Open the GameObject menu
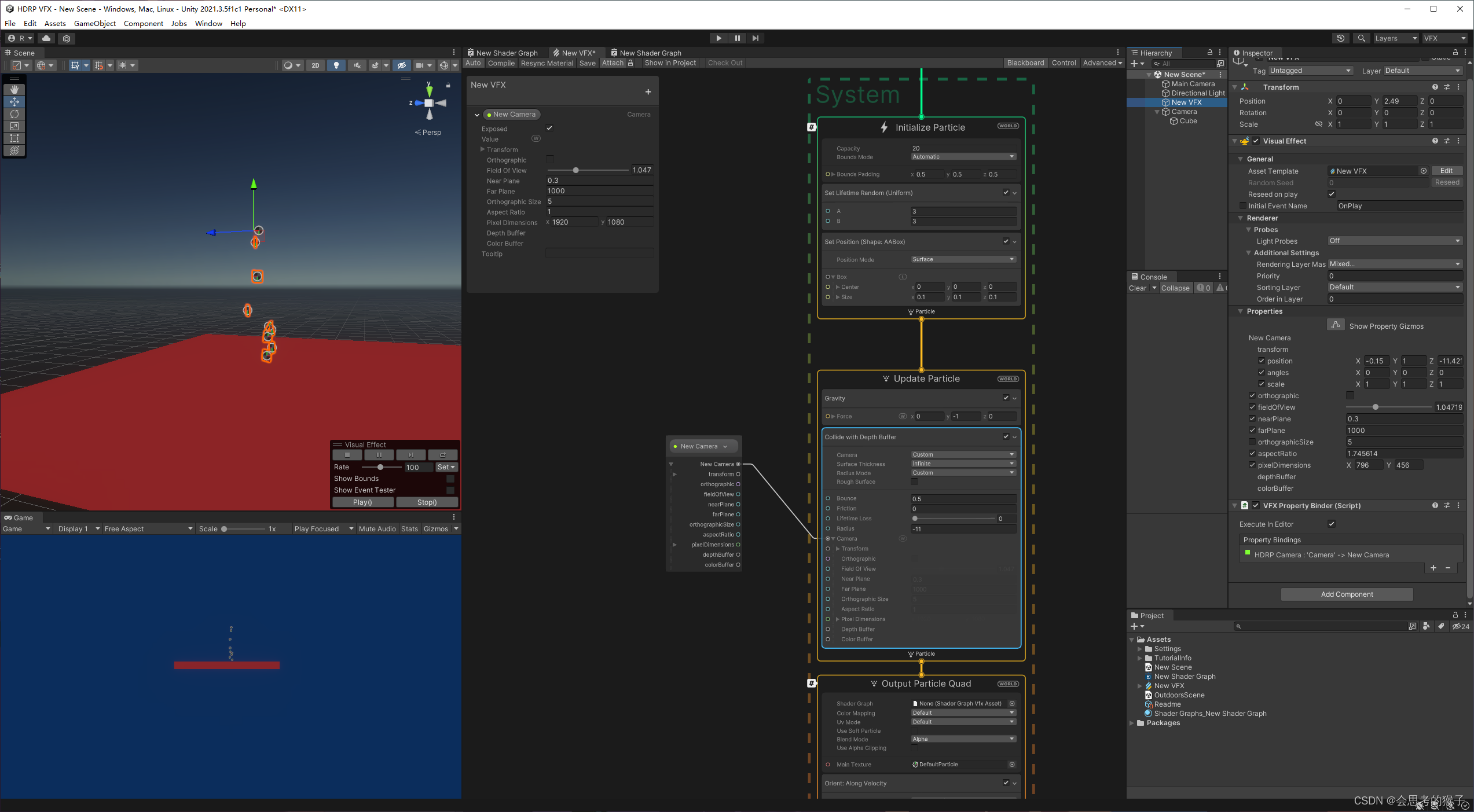This screenshot has width=1474, height=812. click(x=95, y=23)
